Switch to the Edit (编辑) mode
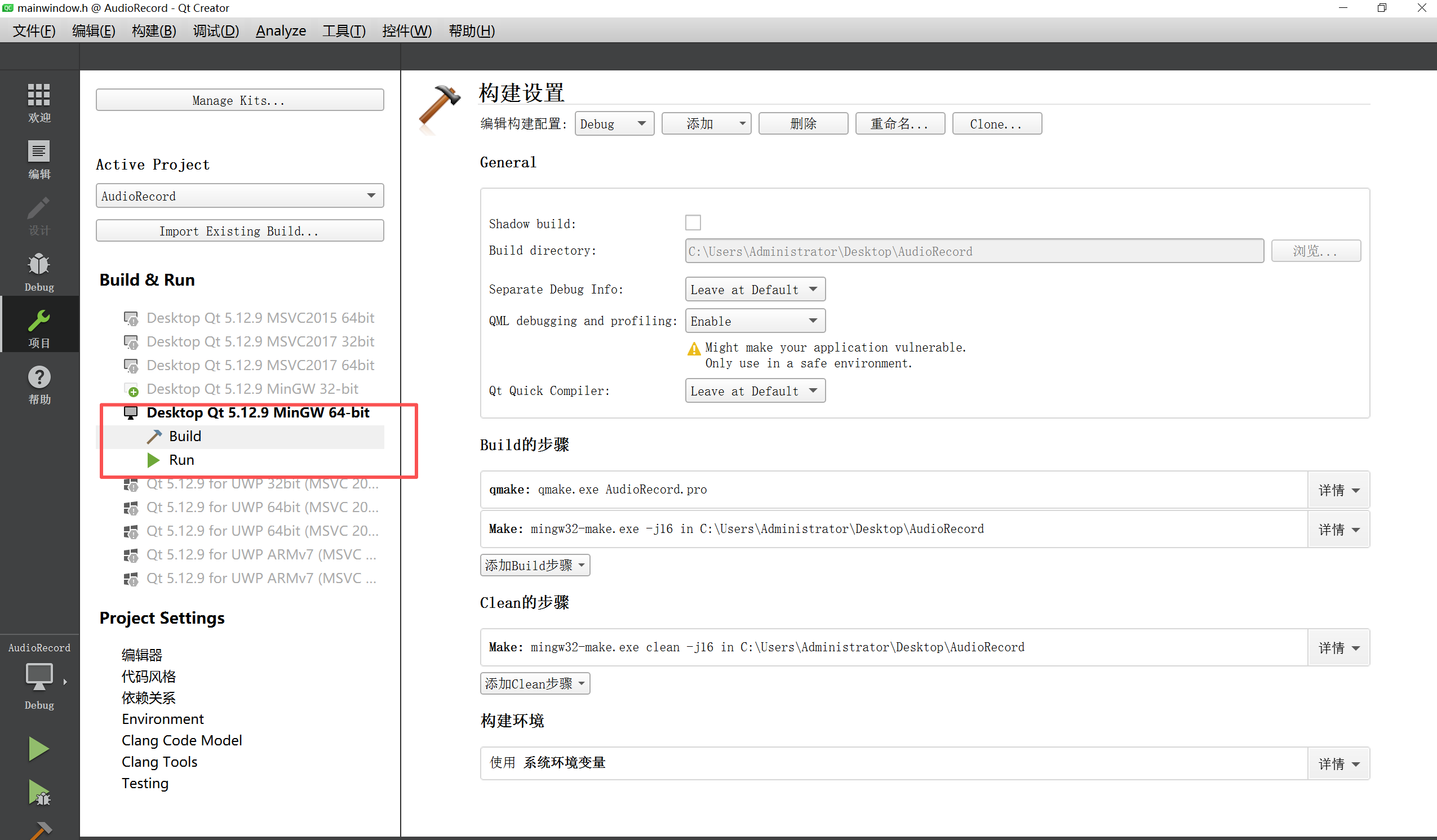Viewport: 1437px width, 840px height. click(x=39, y=159)
